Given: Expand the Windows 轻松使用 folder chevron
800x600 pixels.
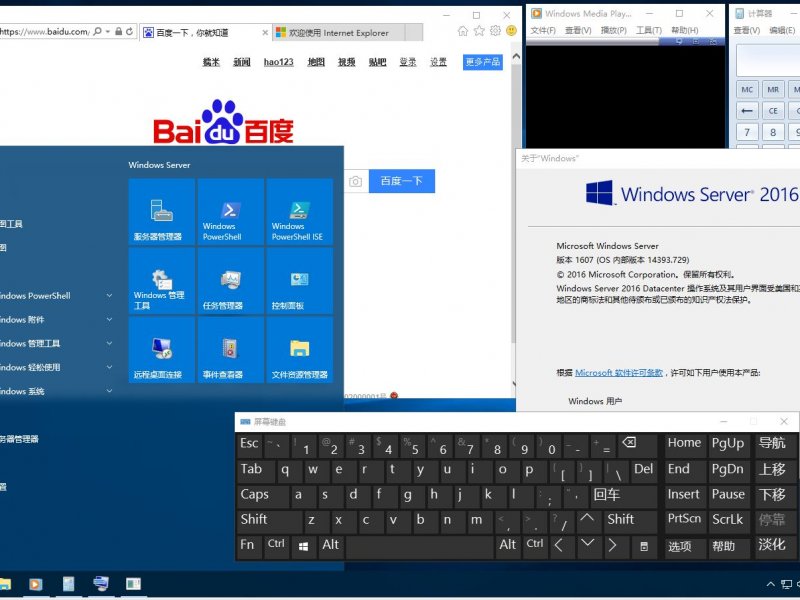Looking at the screenshot, I should tap(109, 367).
